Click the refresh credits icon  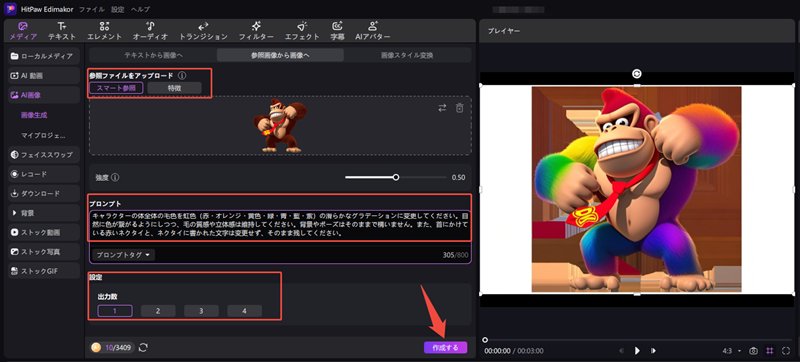click(143, 347)
